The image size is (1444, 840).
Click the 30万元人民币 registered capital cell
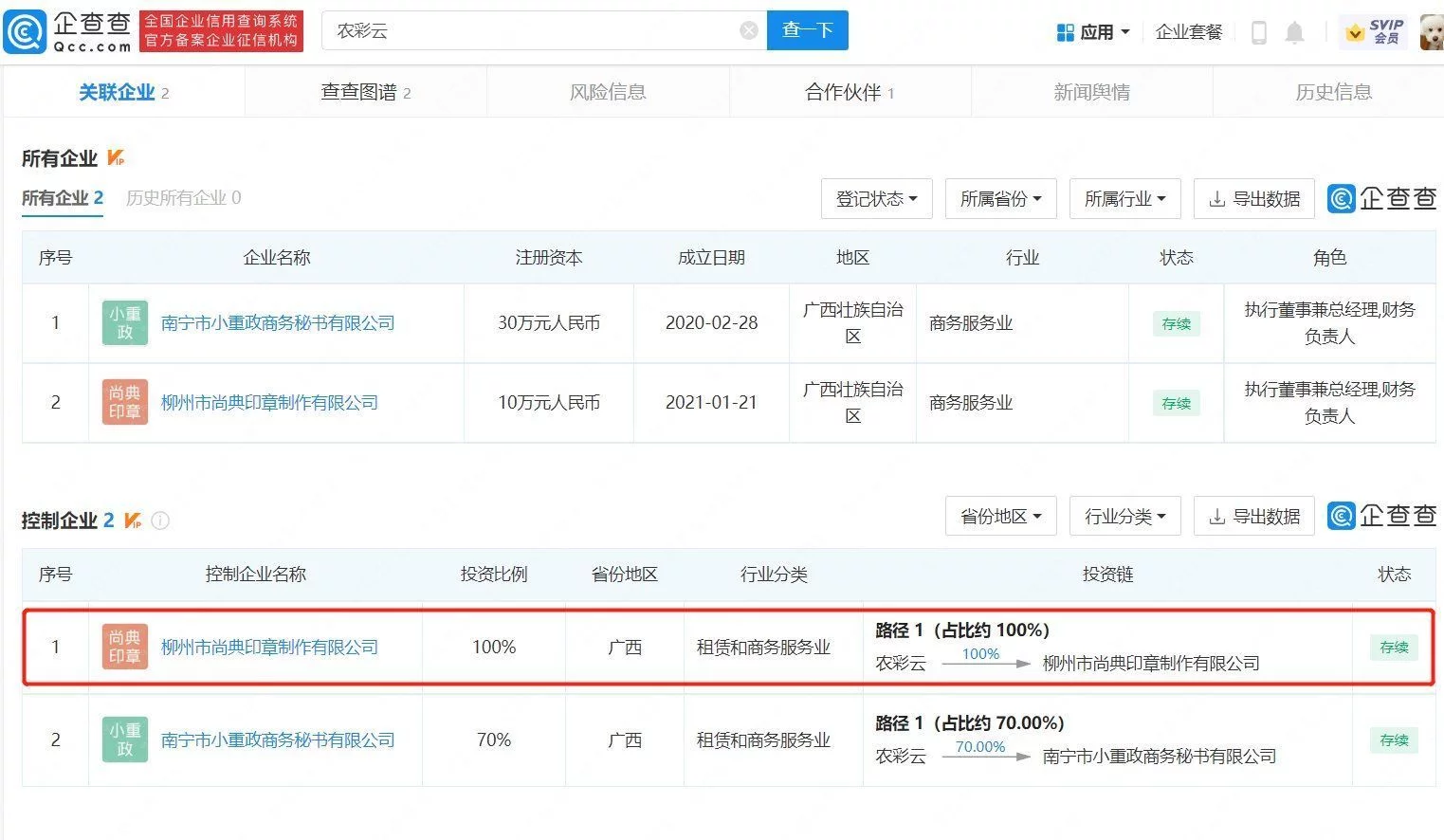pos(549,323)
